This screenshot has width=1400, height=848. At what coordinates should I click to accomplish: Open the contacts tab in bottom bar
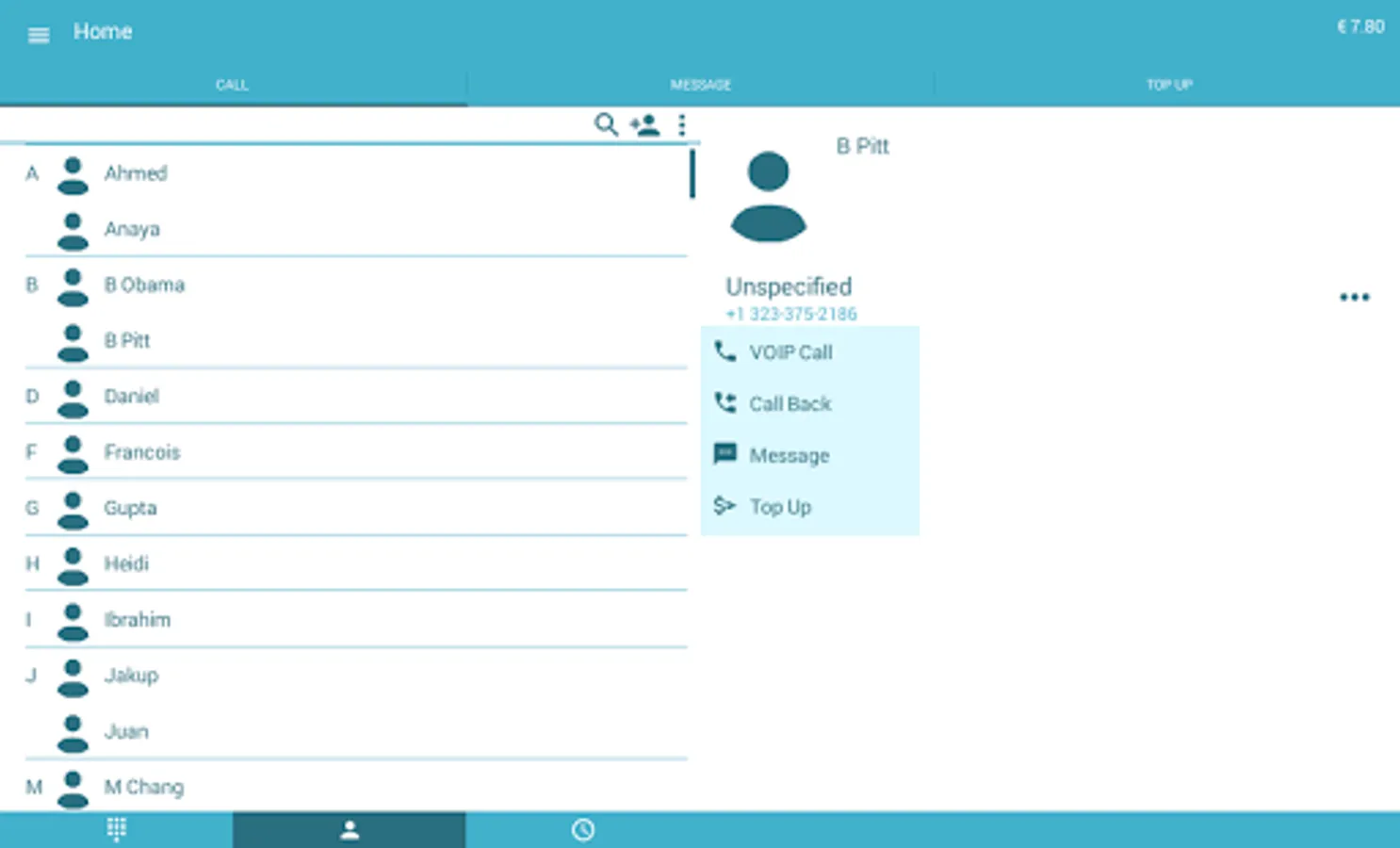[x=350, y=829]
